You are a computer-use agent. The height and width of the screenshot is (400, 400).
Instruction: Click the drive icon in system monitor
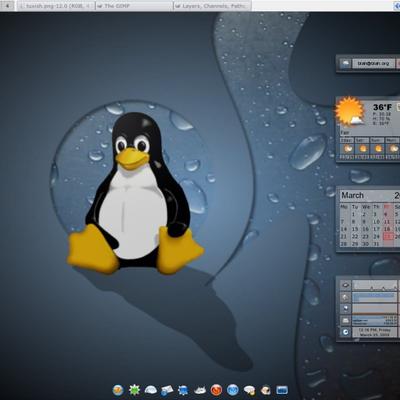pos(346,320)
